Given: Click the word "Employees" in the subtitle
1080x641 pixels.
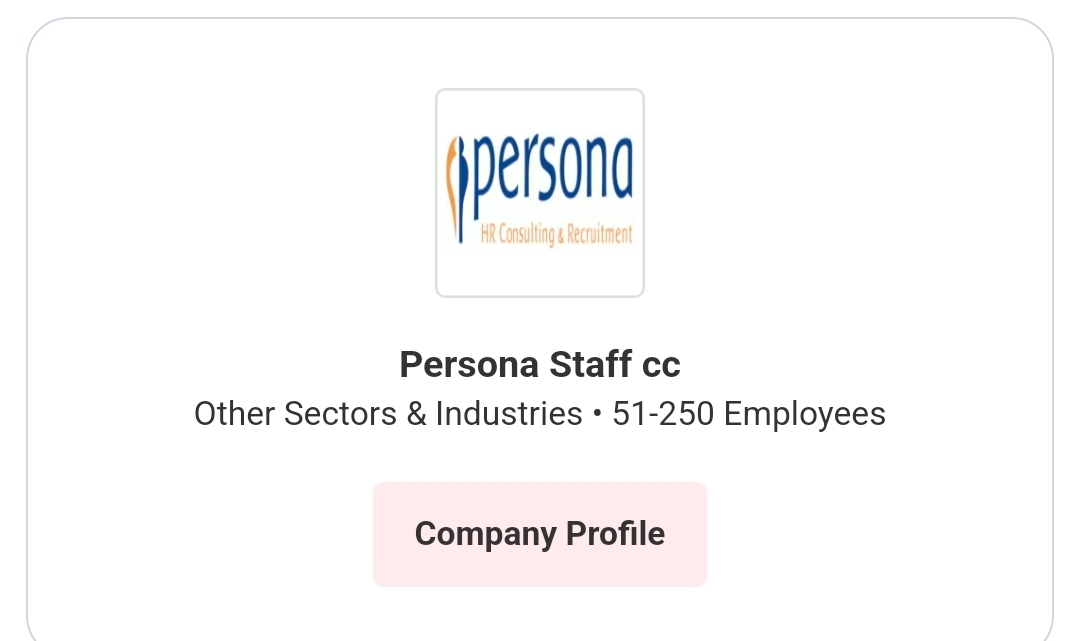Looking at the screenshot, I should pos(804,414).
